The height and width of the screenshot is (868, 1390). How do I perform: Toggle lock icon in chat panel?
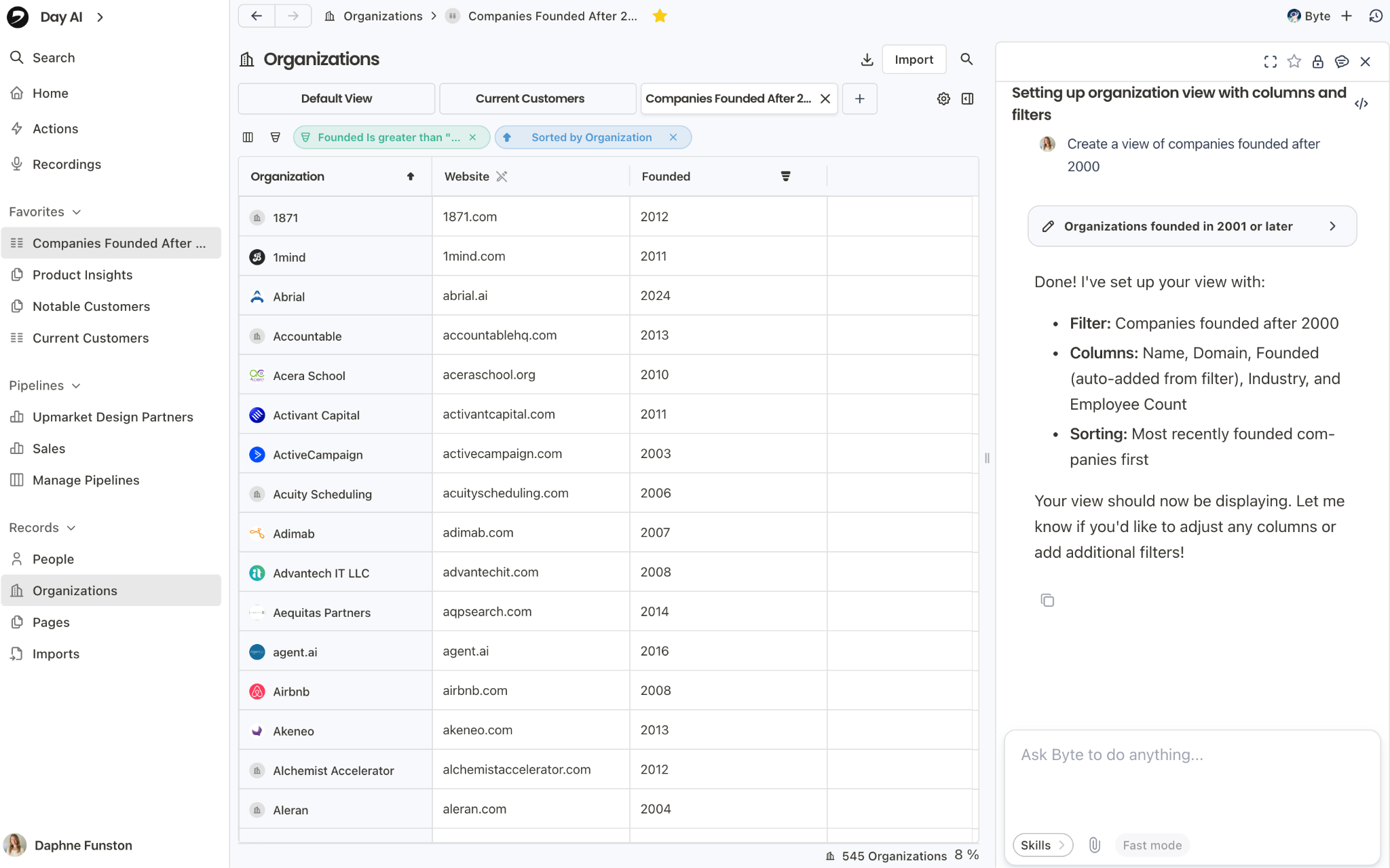[1317, 62]
